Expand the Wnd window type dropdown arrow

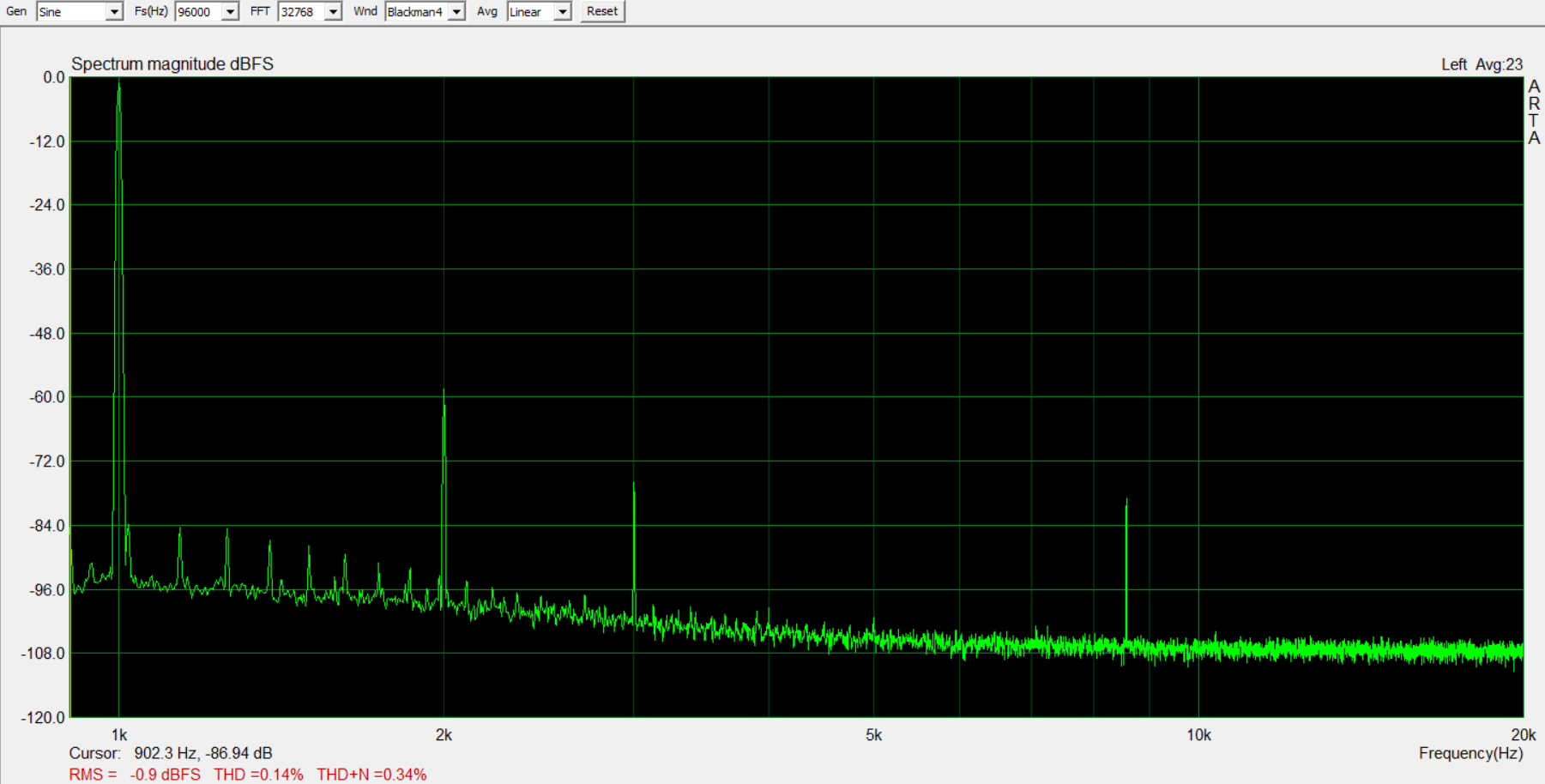(x=456, y=12)
